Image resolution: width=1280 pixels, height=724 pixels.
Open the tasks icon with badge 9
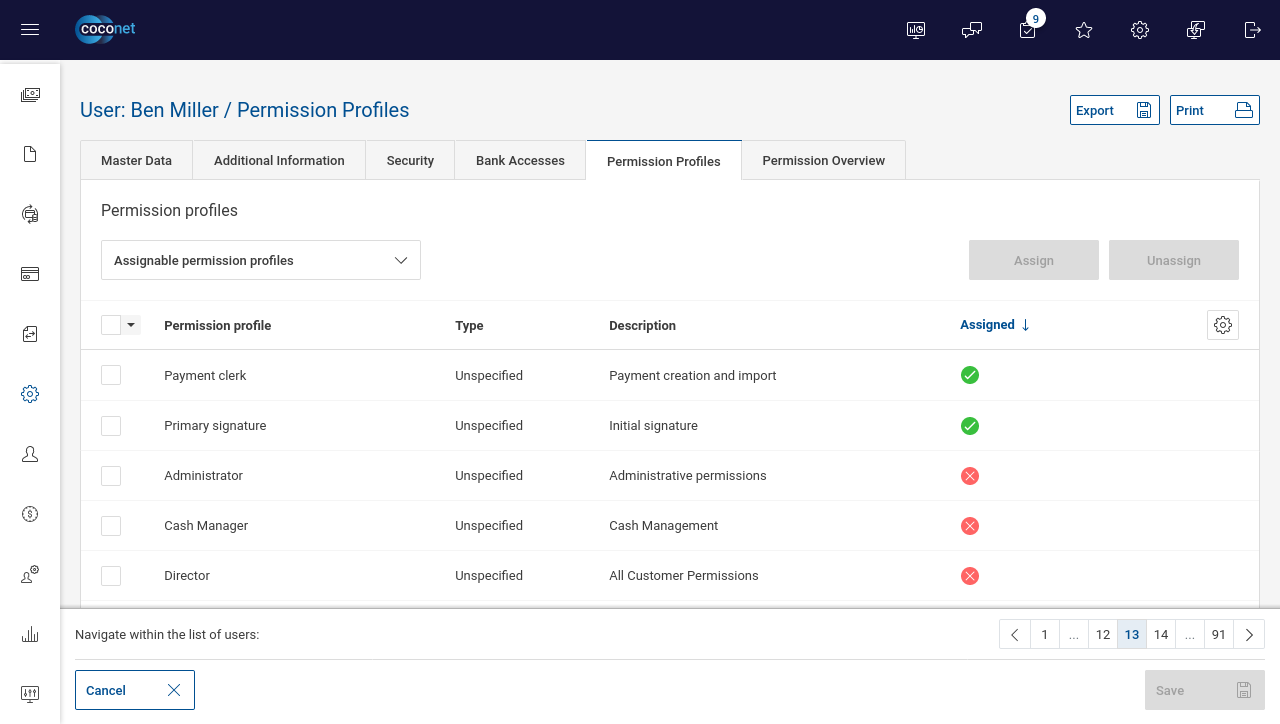click(1028, 30)
